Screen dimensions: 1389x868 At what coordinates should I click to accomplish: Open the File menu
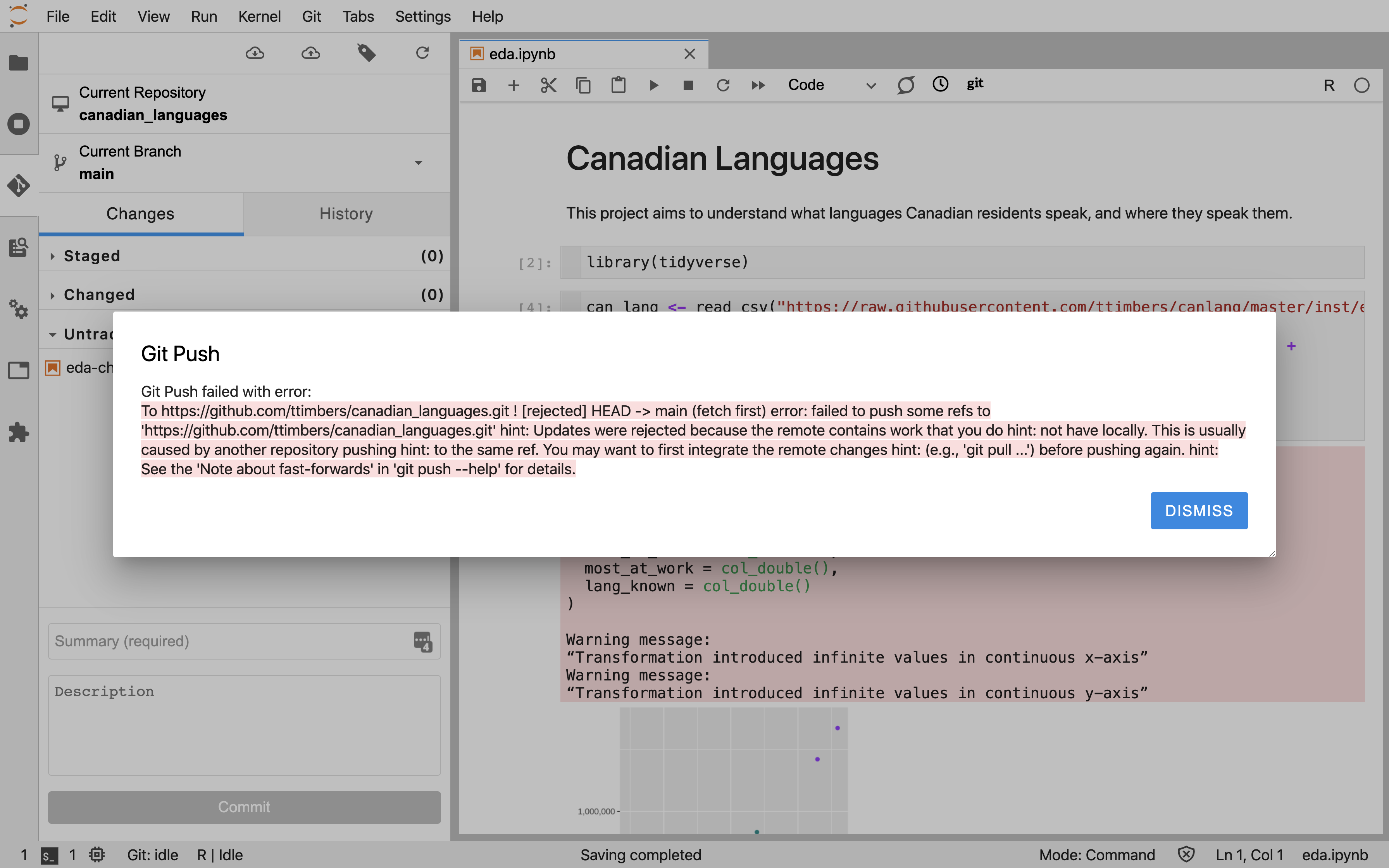(x=58, y=16)
